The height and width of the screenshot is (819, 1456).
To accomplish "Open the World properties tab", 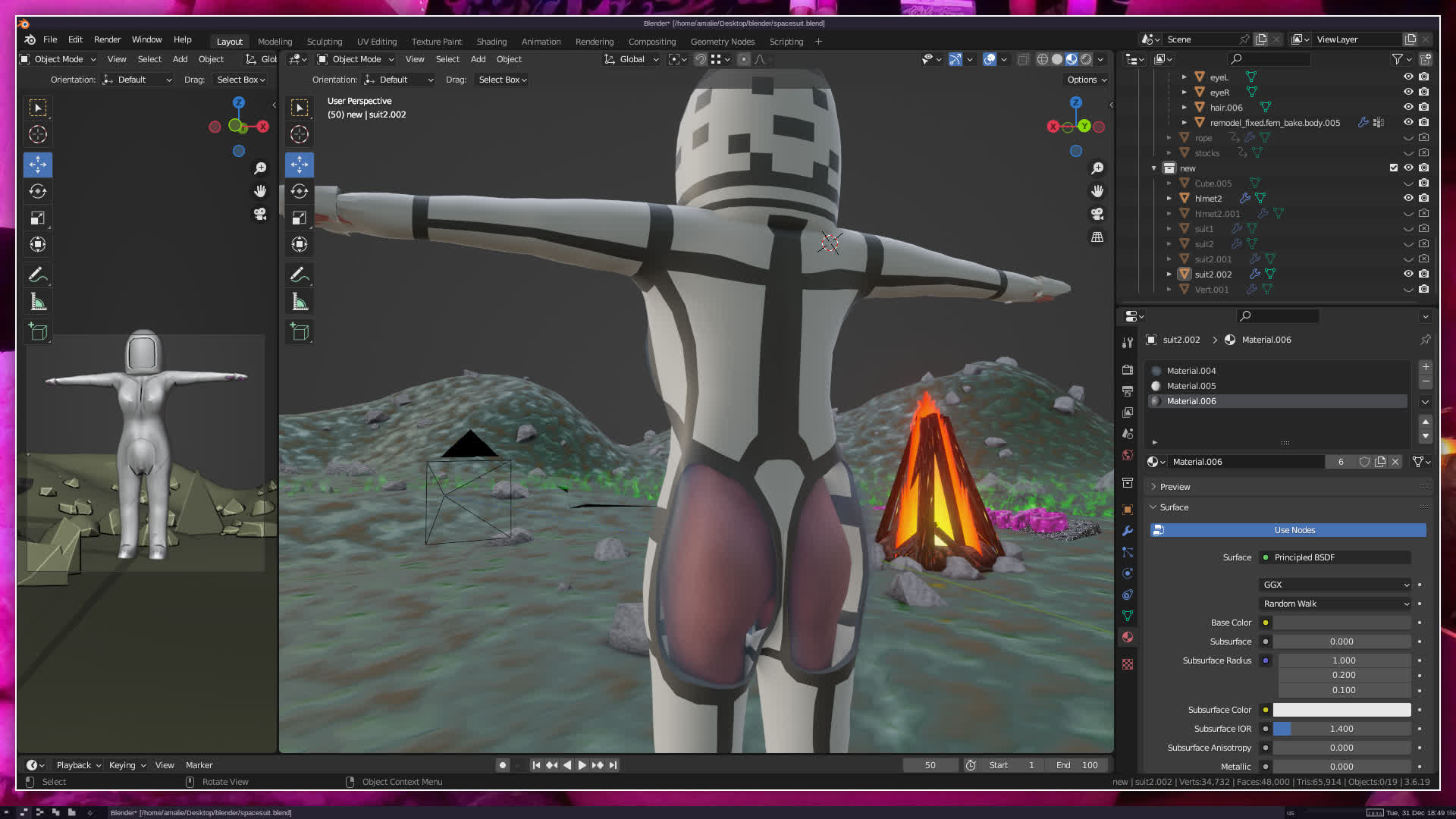I will 1128,455.
